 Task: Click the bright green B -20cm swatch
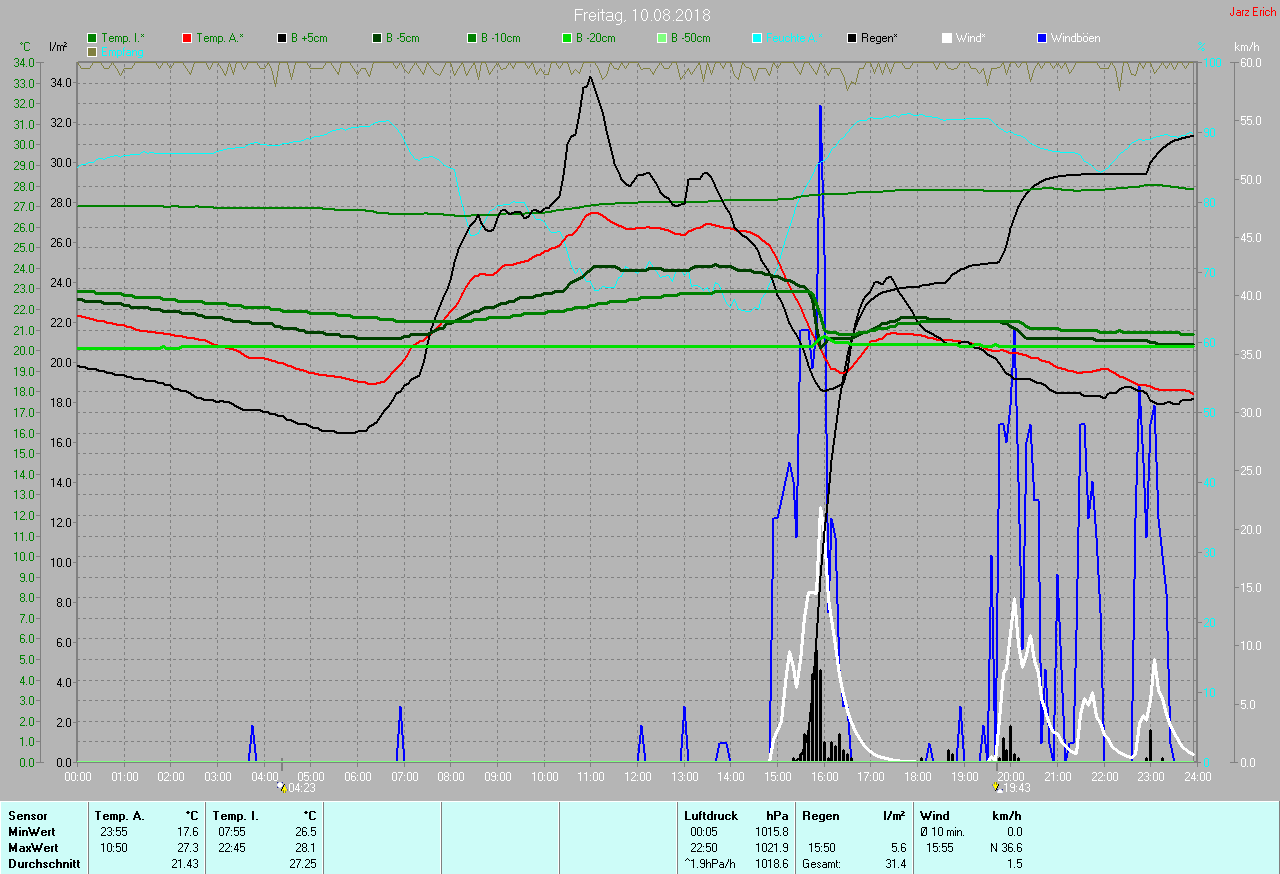coord(567,38)
